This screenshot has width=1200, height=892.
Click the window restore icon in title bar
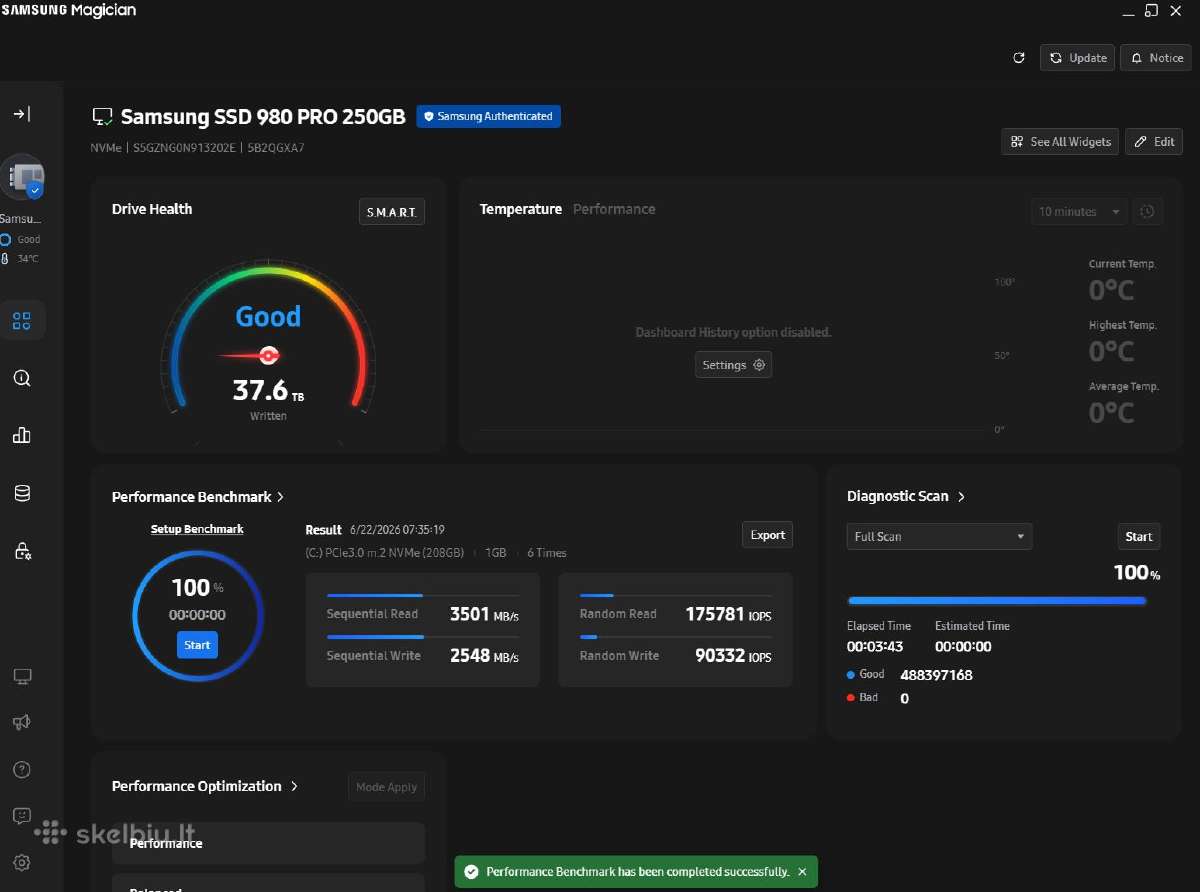point(1150,11)
